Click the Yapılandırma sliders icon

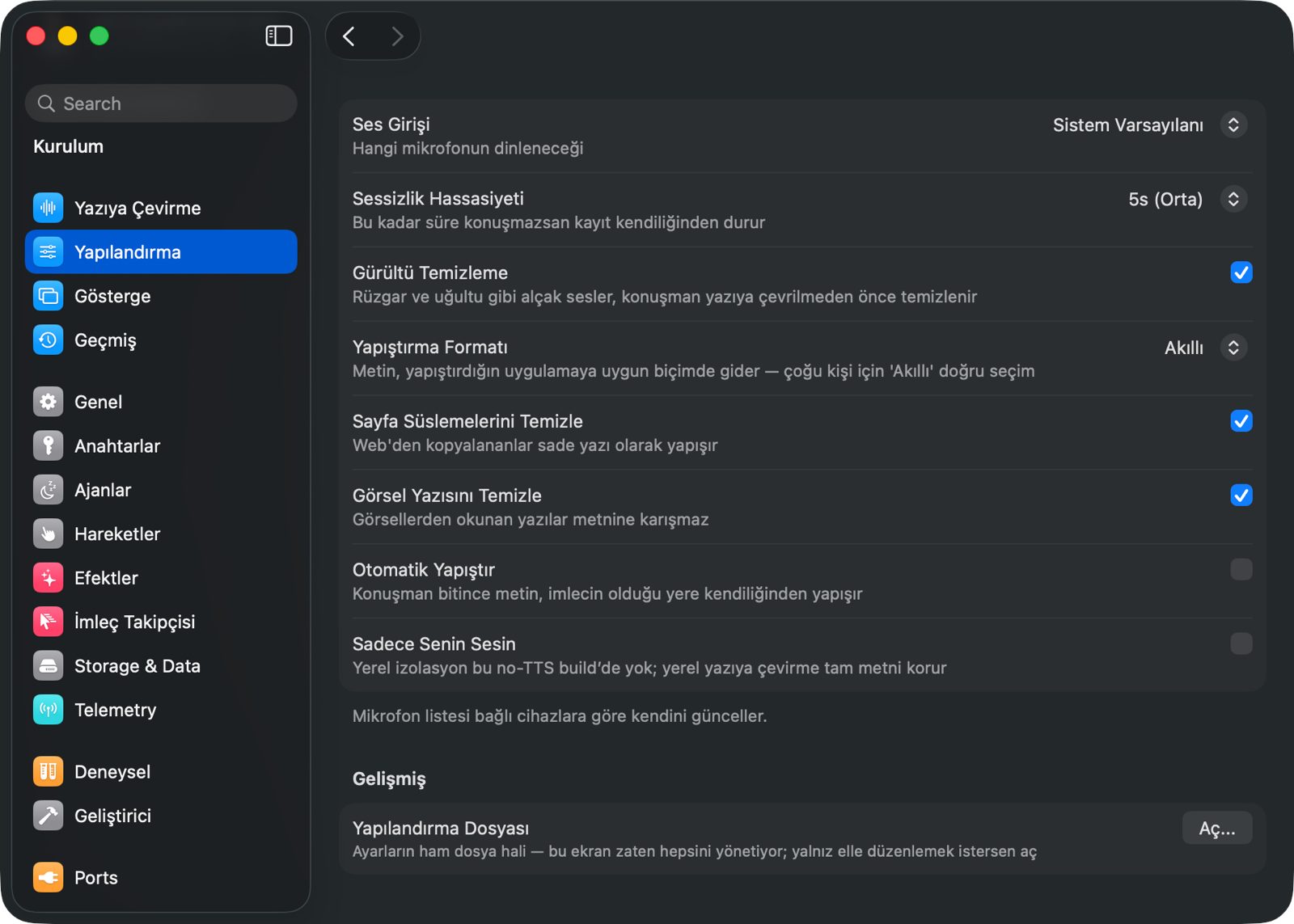coord(49,252)
